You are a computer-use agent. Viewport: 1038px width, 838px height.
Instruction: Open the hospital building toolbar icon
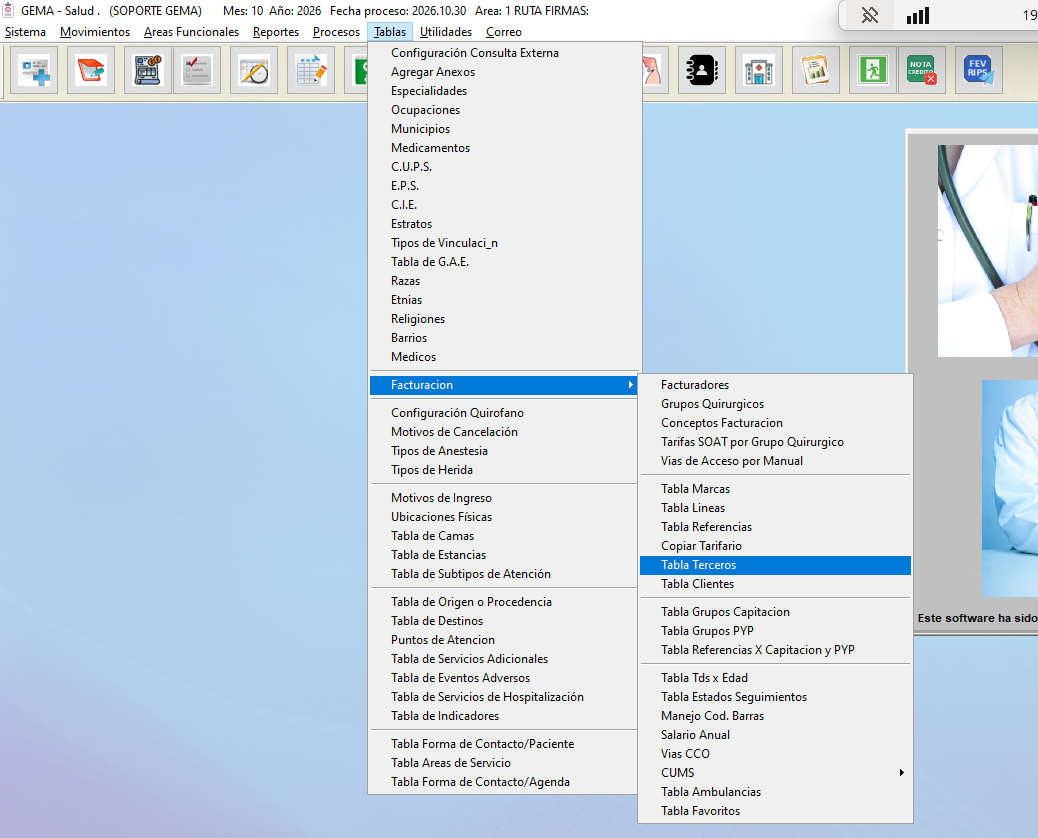tap(759, 70)
